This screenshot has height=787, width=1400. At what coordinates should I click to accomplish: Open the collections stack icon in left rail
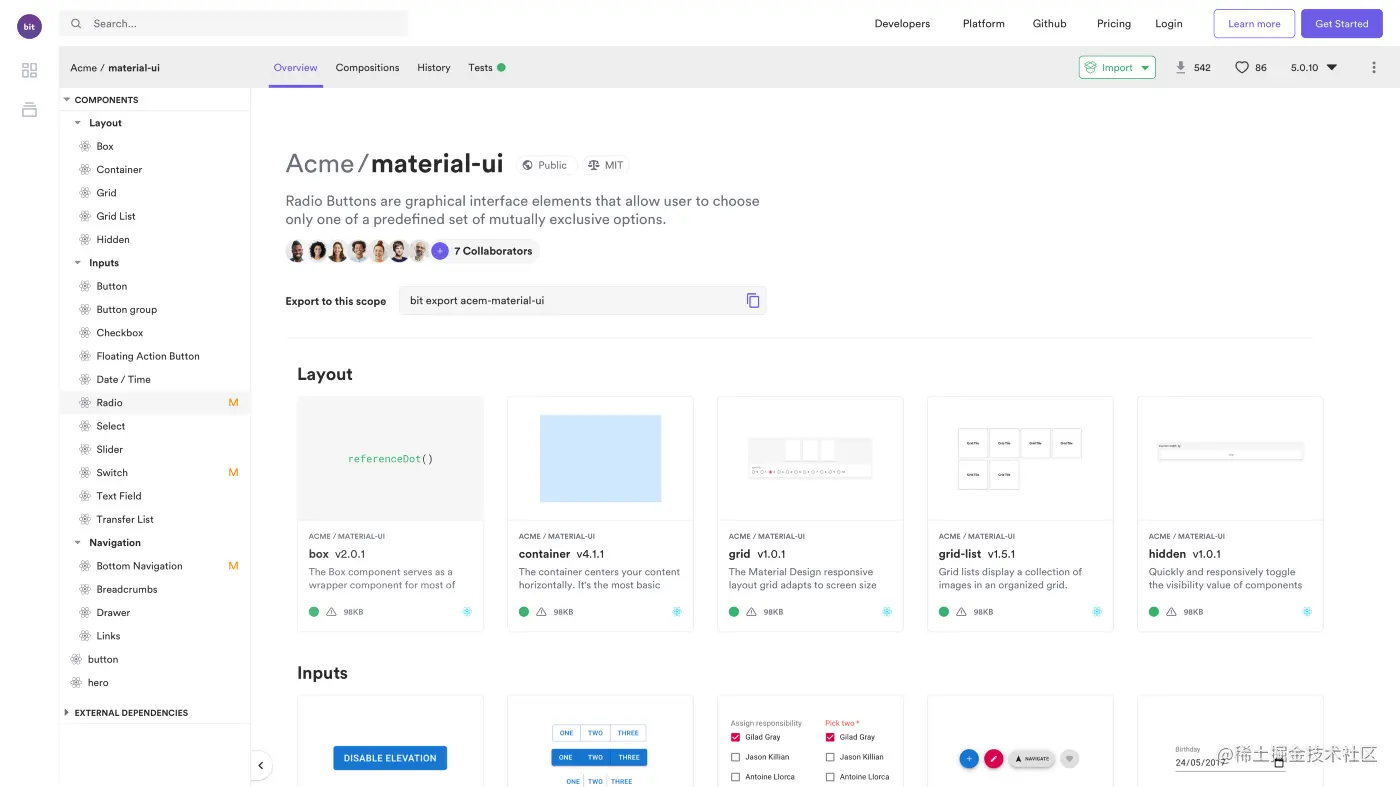point(29,109)
